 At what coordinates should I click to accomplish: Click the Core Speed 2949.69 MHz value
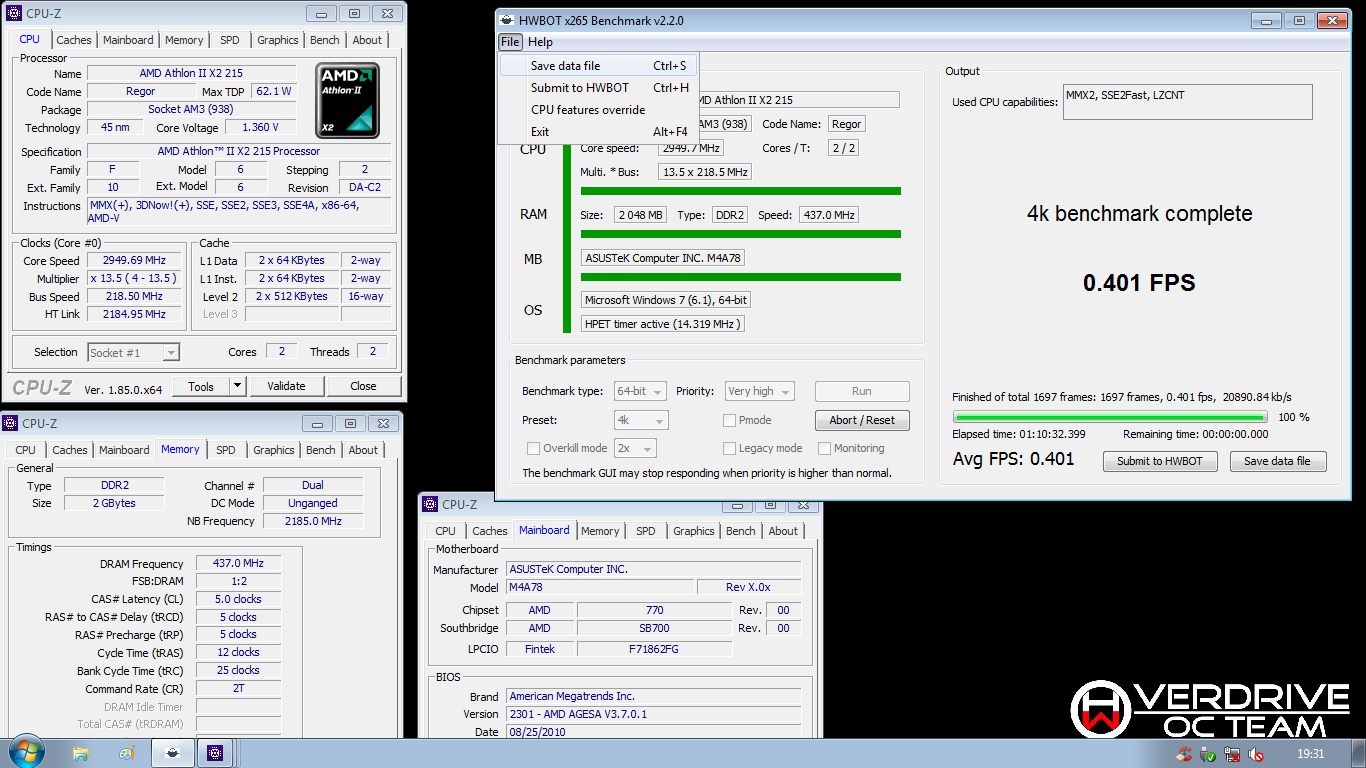click(134, 261)
